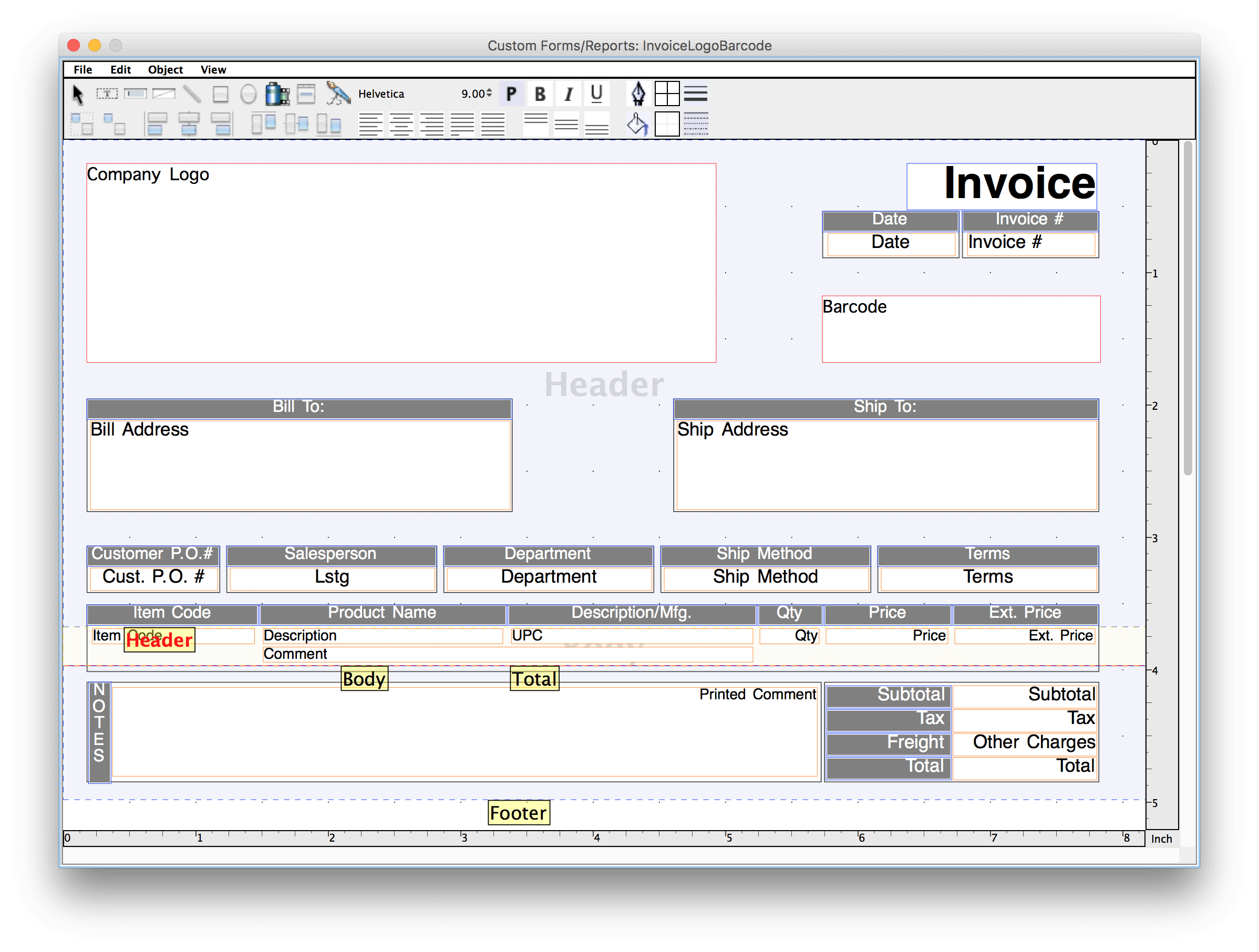
Task: Select the paint bucket fill tool
Action: point(638,124)
